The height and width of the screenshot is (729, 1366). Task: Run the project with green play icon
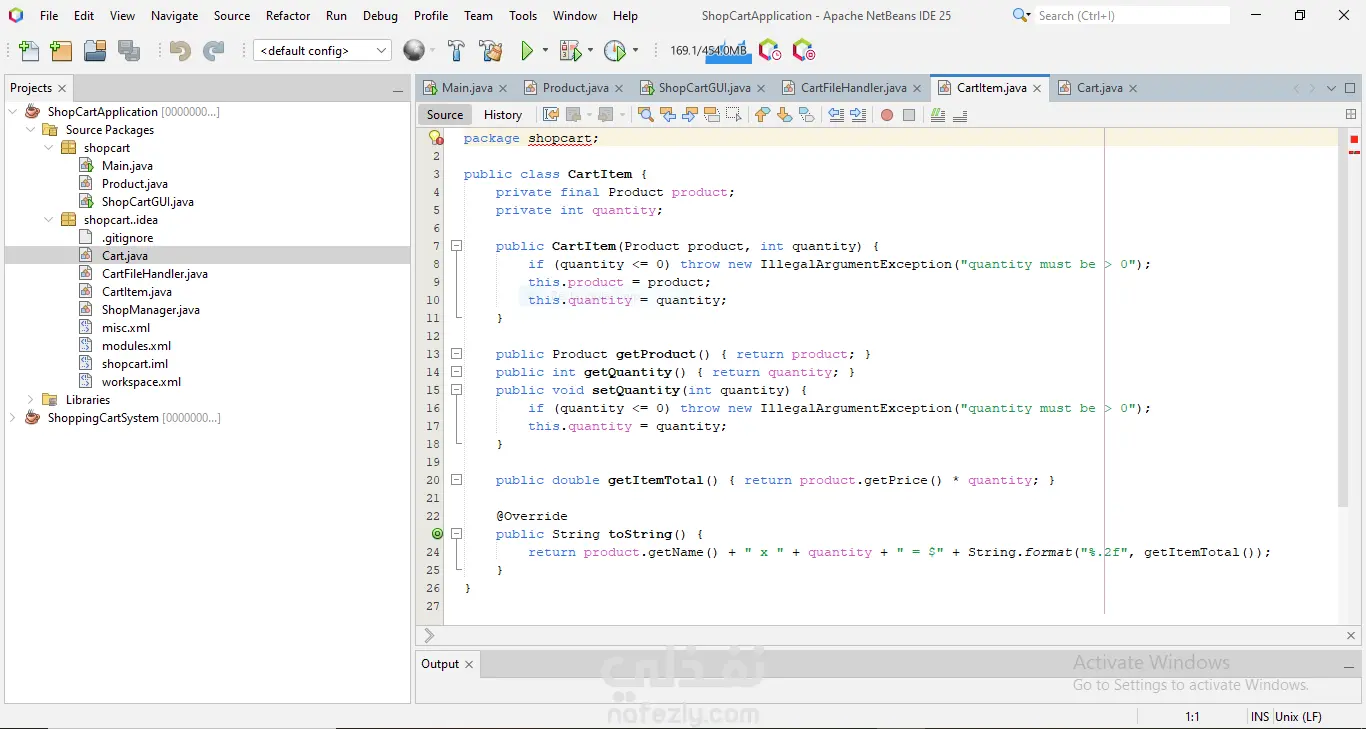coord(527,51)
